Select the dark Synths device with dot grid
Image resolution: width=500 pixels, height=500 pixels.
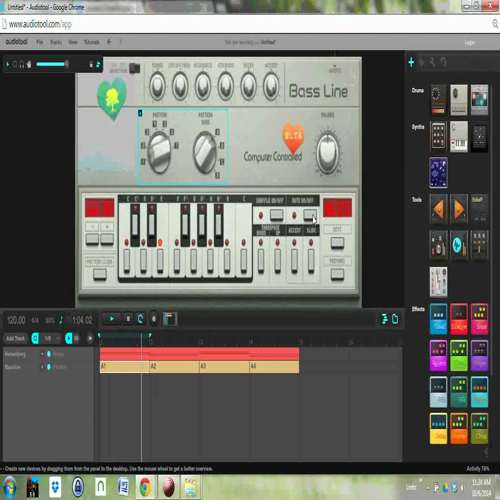[x=438, y=137]
